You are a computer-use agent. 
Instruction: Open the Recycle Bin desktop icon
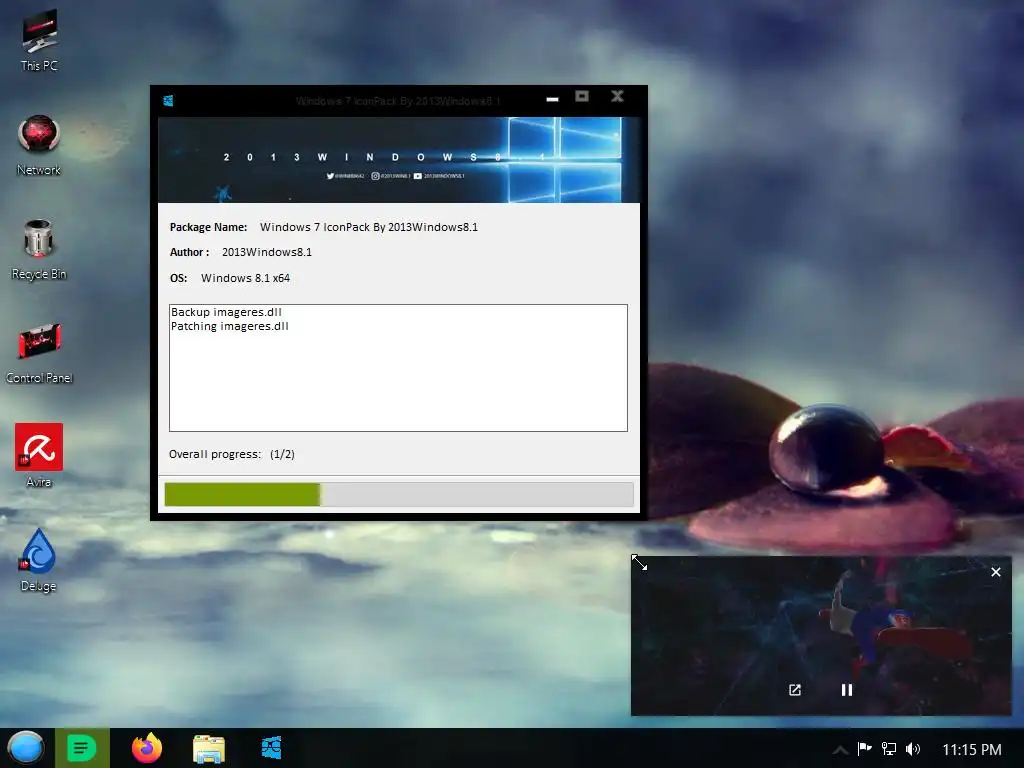[39, 249]
